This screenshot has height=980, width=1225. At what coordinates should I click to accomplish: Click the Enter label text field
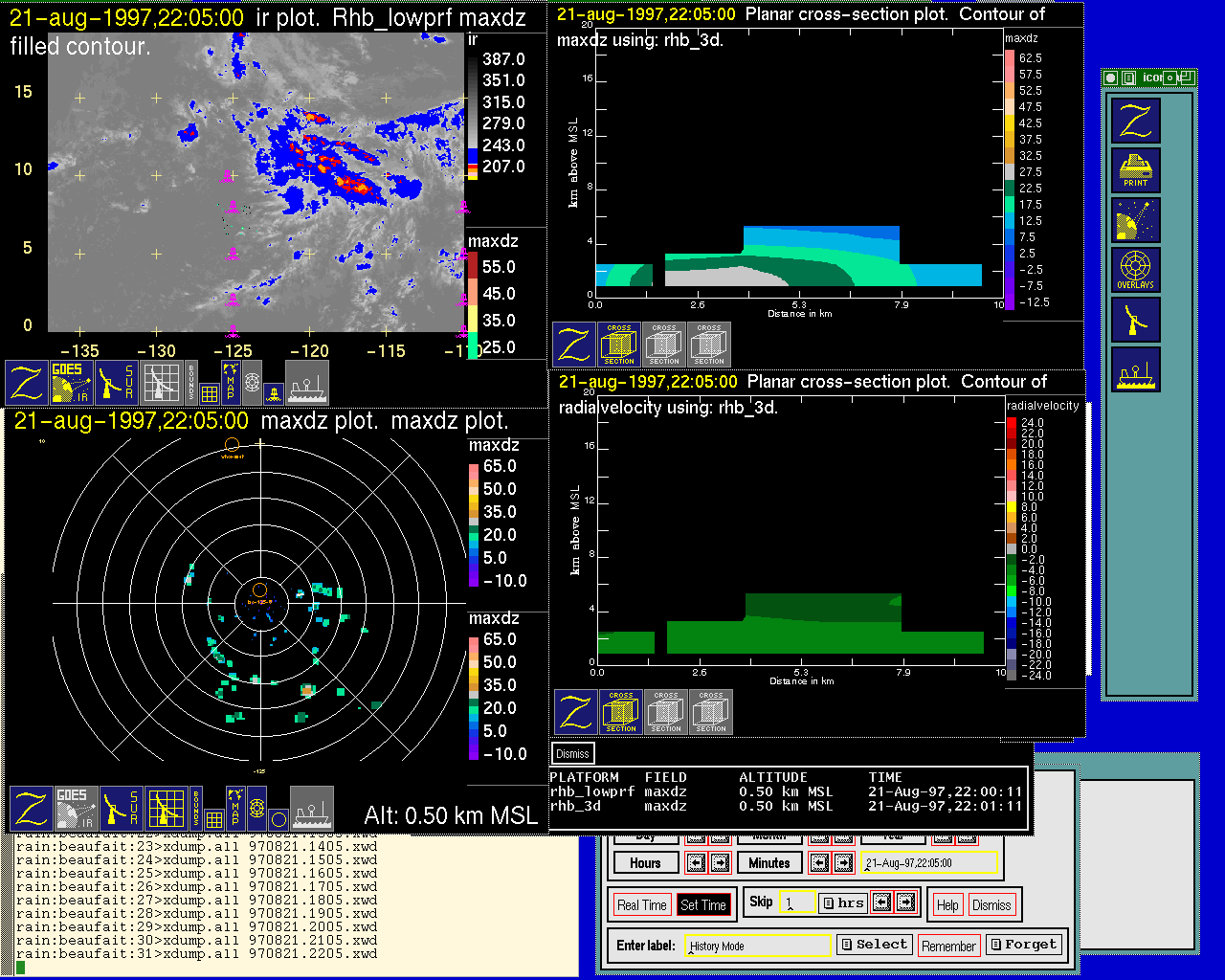[758, 946]
